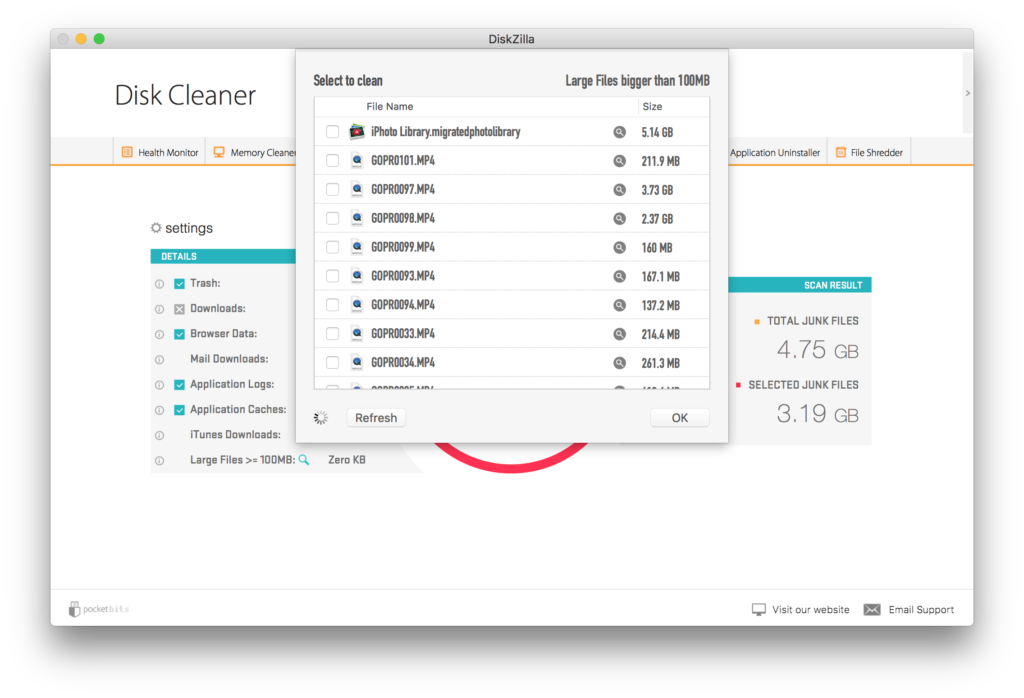Click the Refresh button
The height and width of the screenshot is (698, 1024).
click(x=376, y=418)
